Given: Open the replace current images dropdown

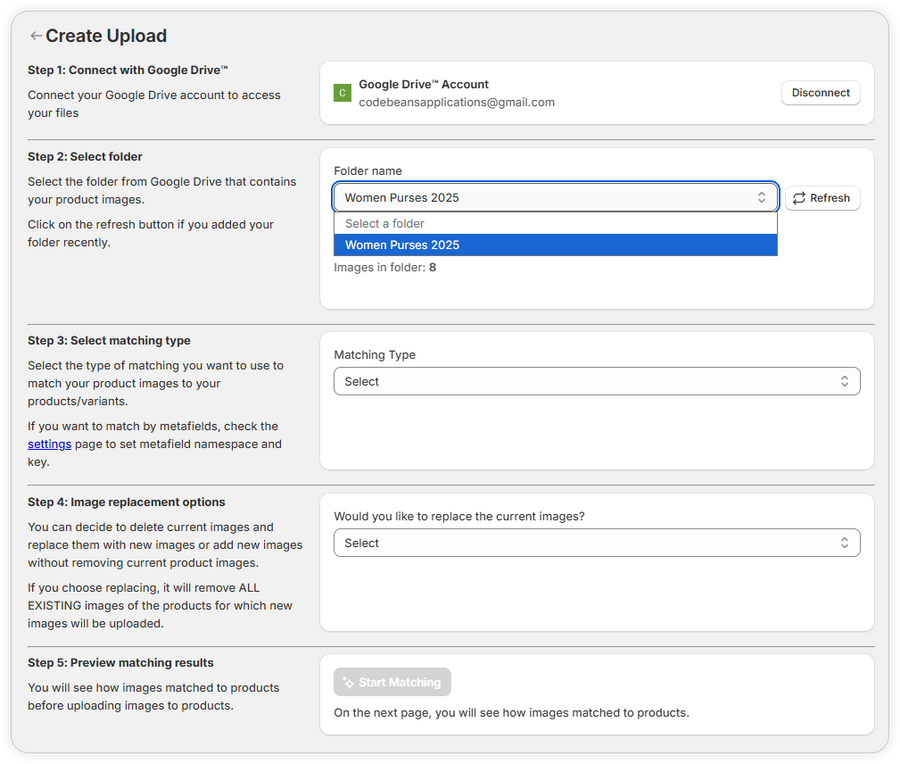Looking at the screenshot, I should 596,542.
